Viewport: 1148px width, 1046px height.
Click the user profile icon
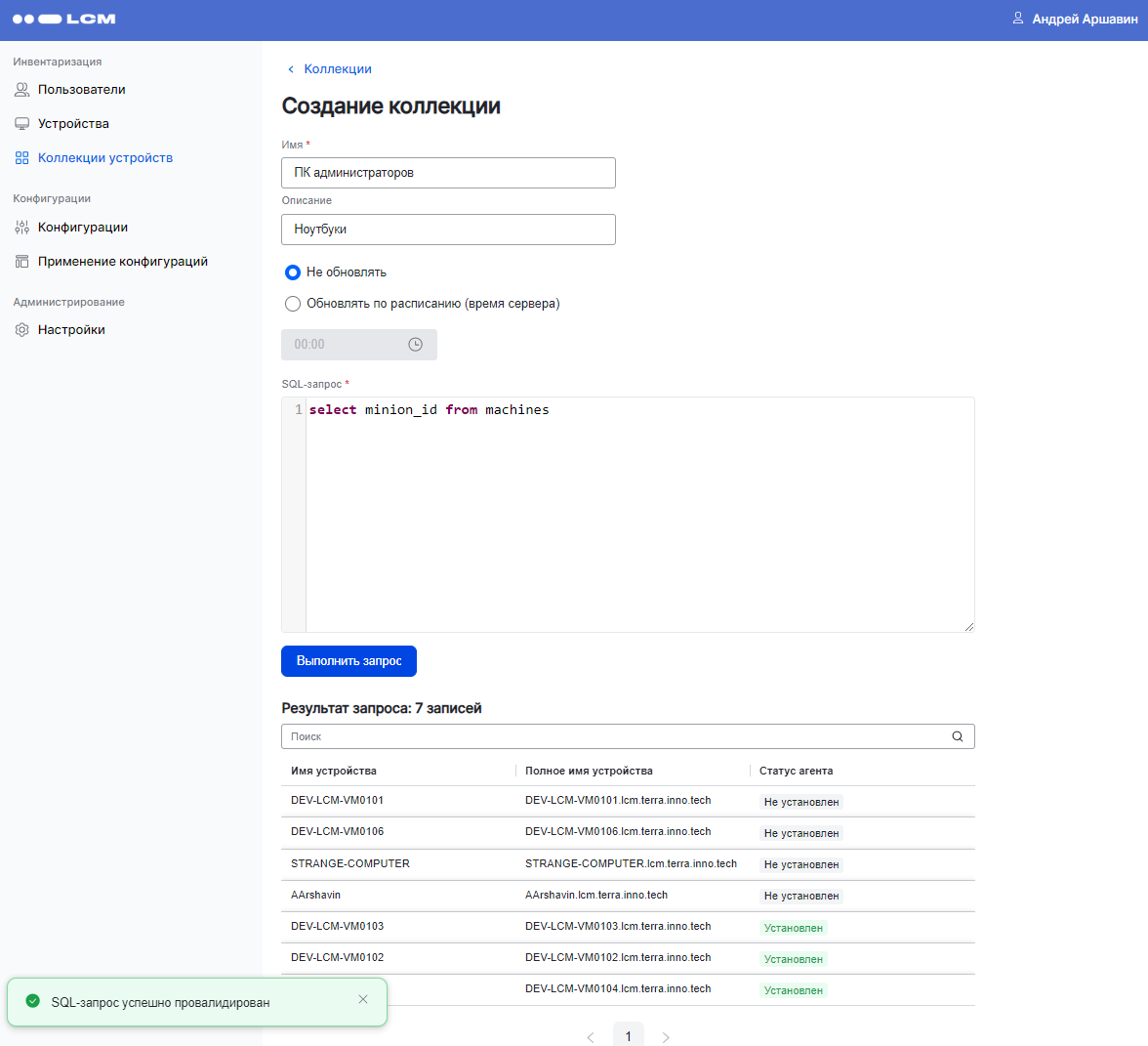[x=1017, y=19]
